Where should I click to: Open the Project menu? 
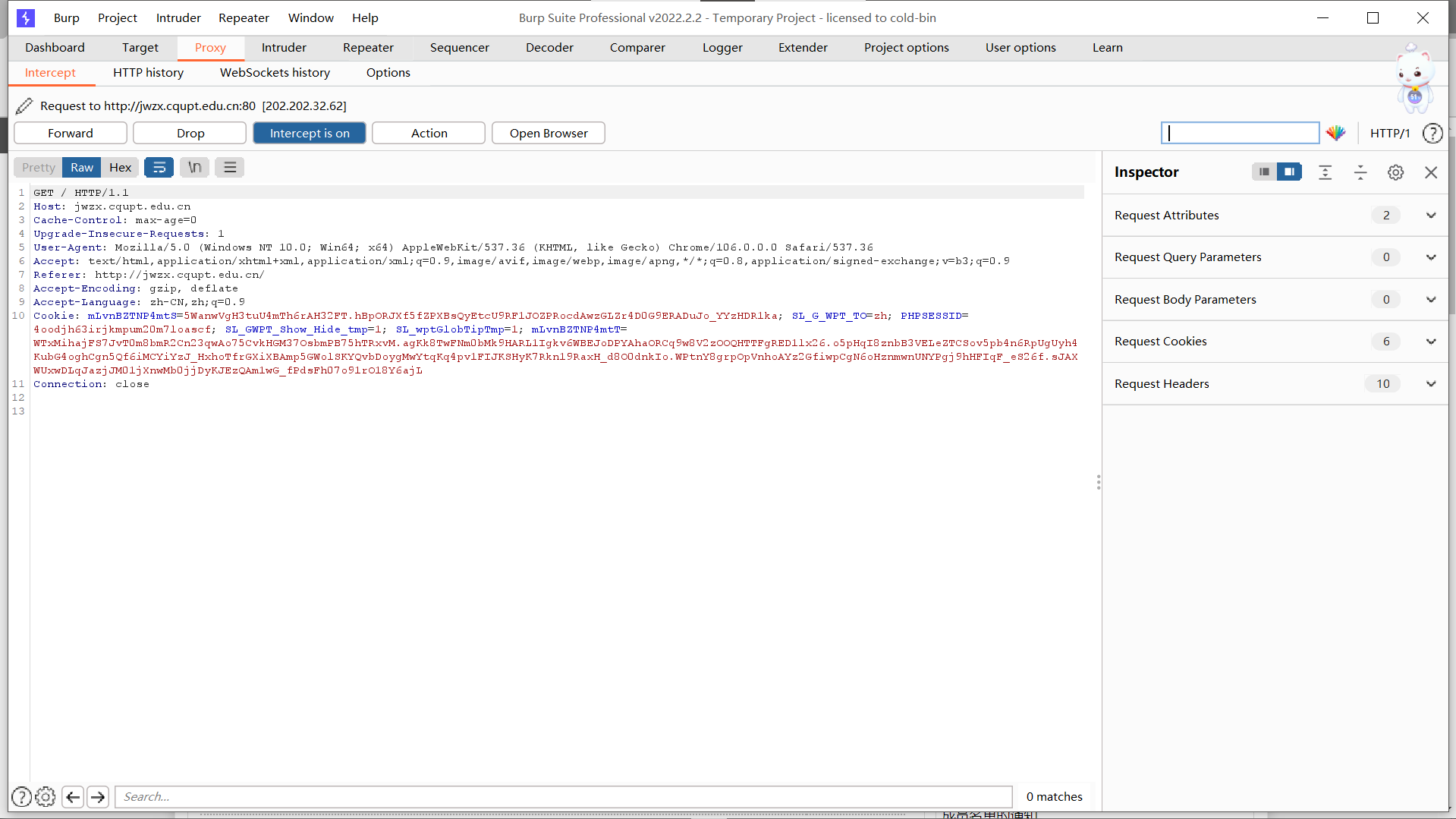pos(118,17)
